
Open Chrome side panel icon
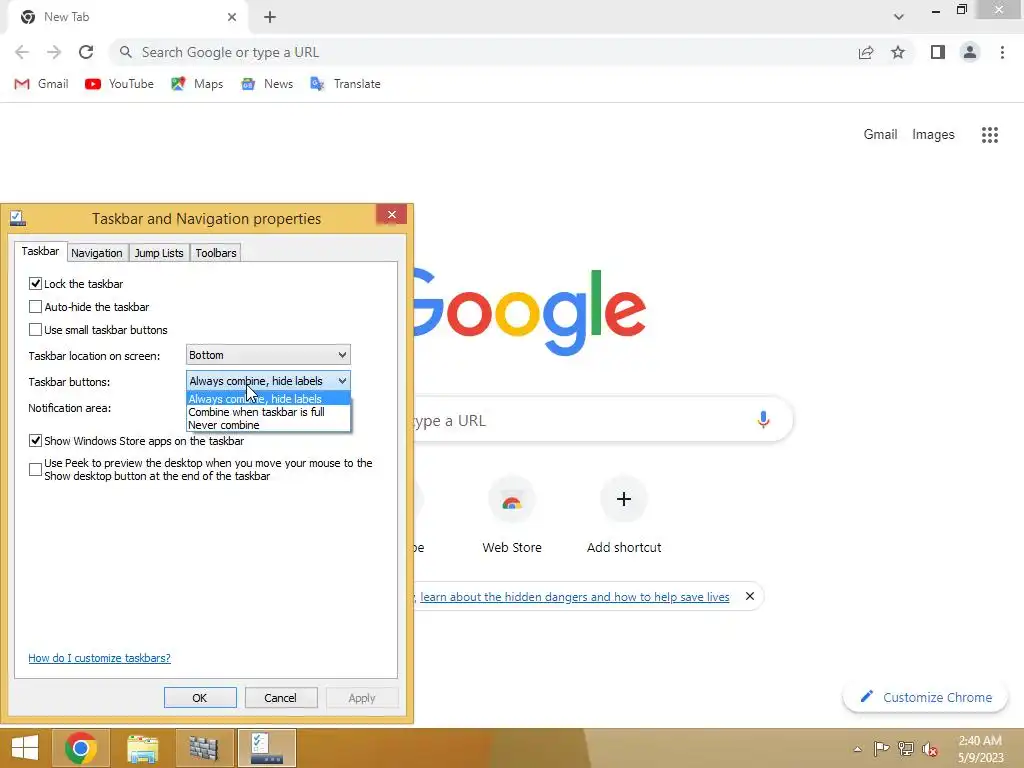938,52
